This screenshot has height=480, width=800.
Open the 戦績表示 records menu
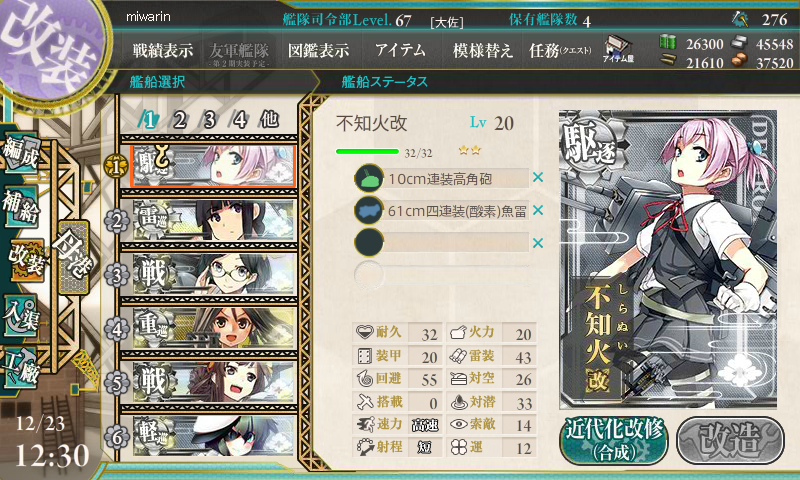click(163, 50)
